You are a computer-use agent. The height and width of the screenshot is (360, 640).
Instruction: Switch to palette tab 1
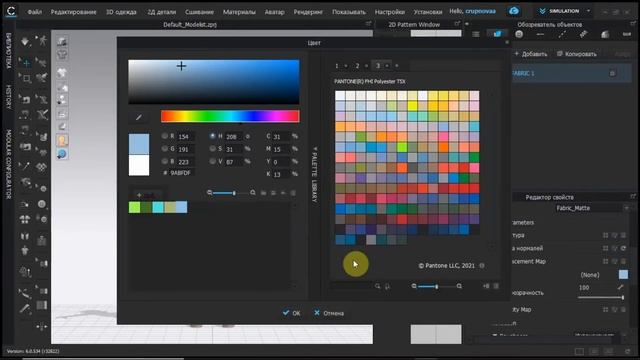tap(336, 66)
